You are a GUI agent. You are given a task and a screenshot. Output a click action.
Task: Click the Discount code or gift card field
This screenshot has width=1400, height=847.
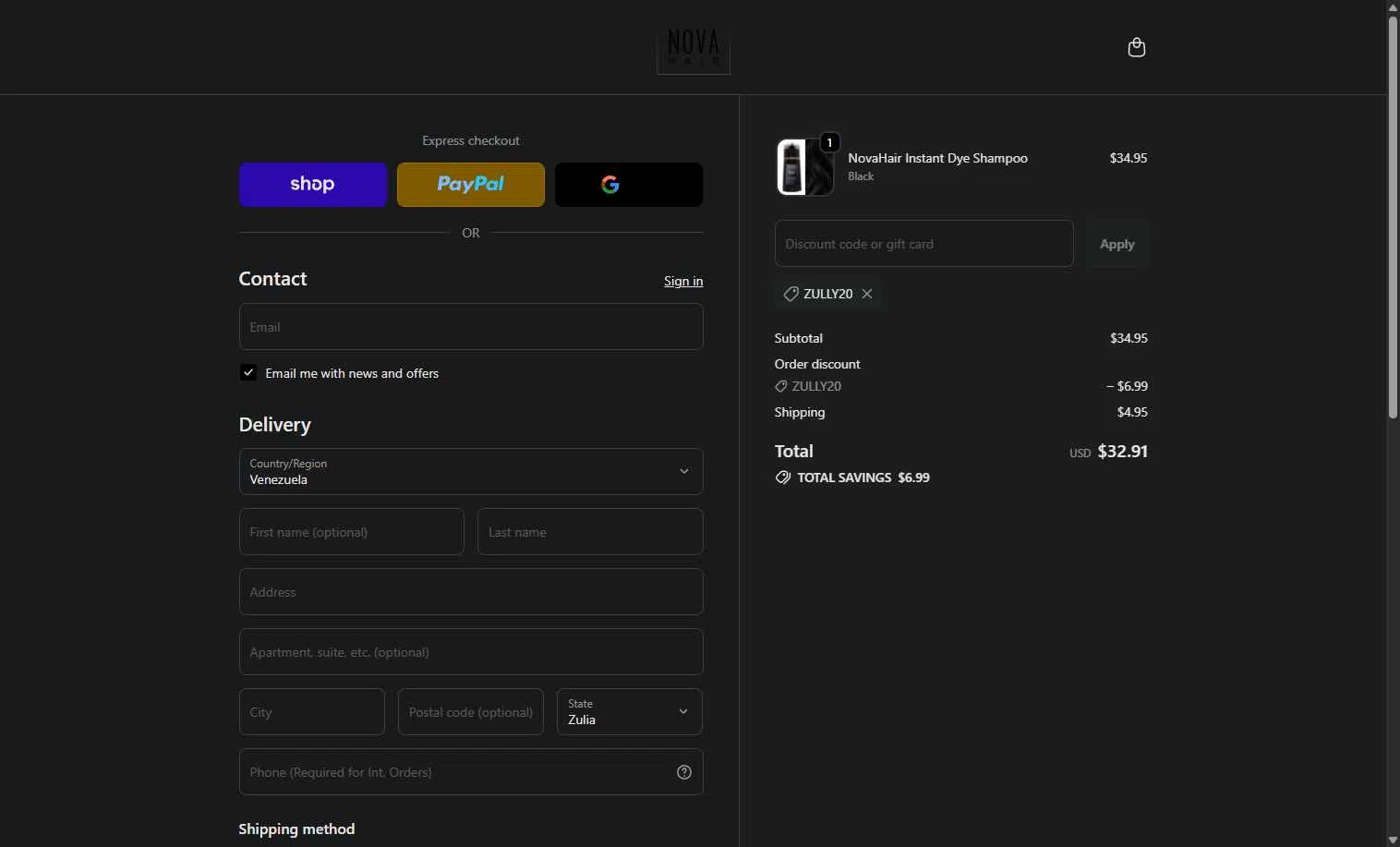[x=924, y=244]
